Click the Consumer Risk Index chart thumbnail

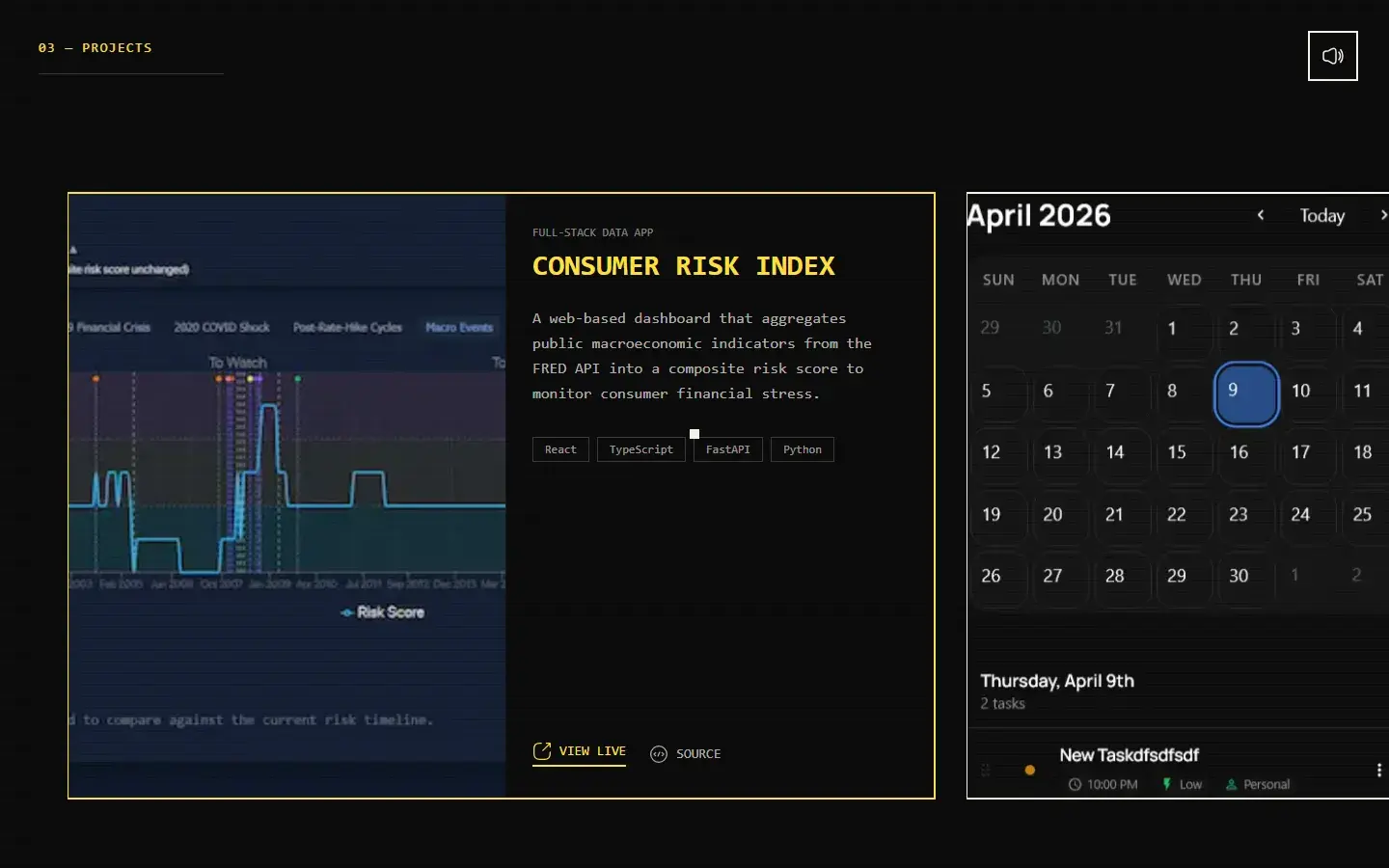287,496
